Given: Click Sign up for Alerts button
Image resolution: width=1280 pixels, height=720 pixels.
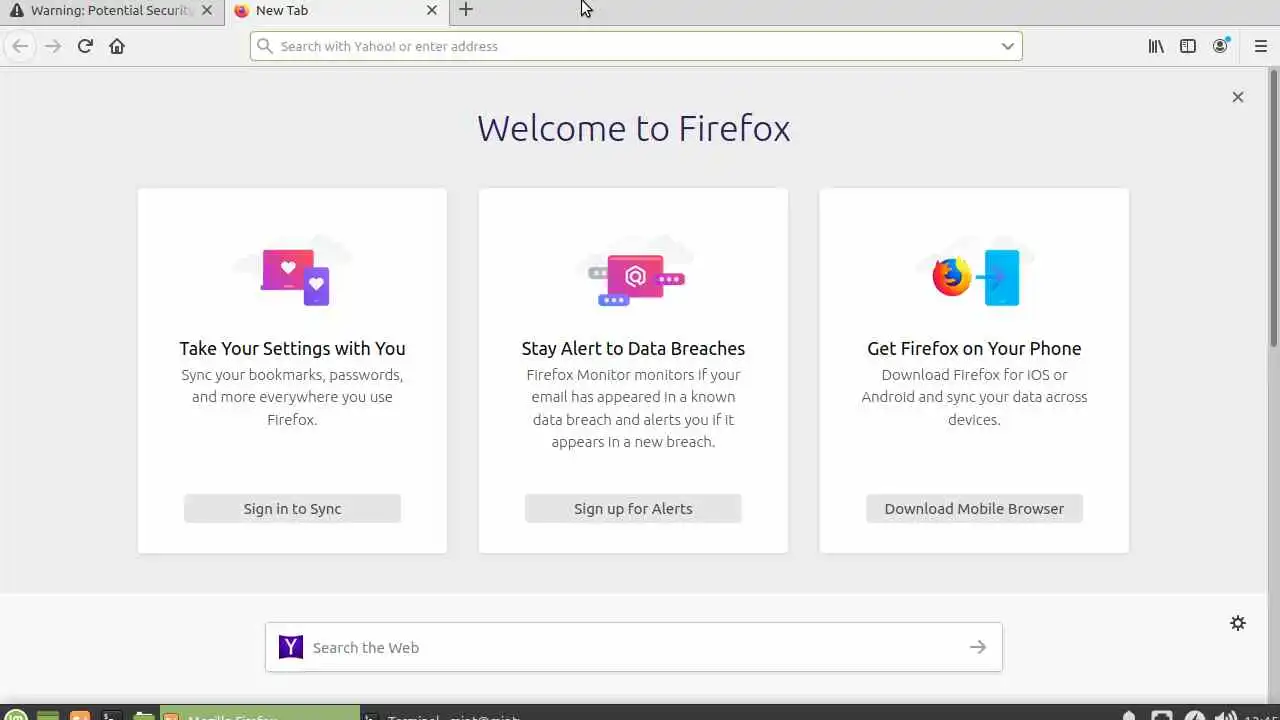Looking at the screenshot, I should 633,508.
